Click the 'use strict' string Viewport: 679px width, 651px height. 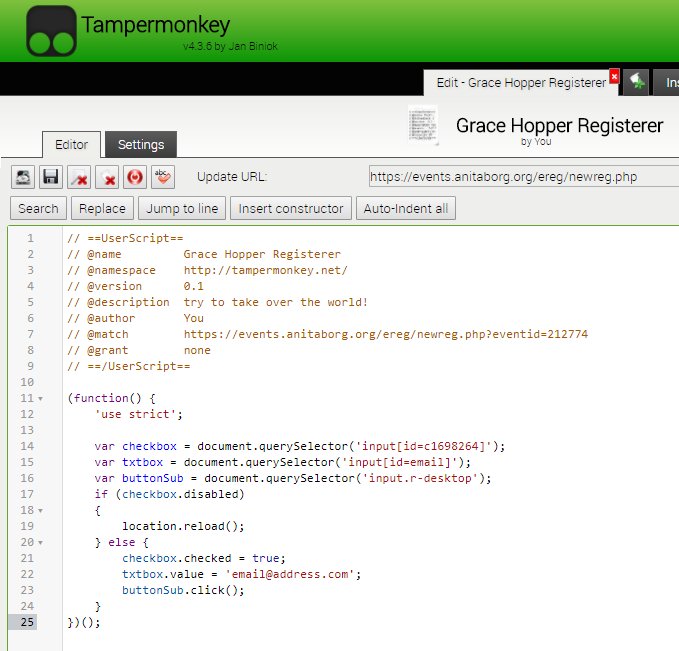136,415
